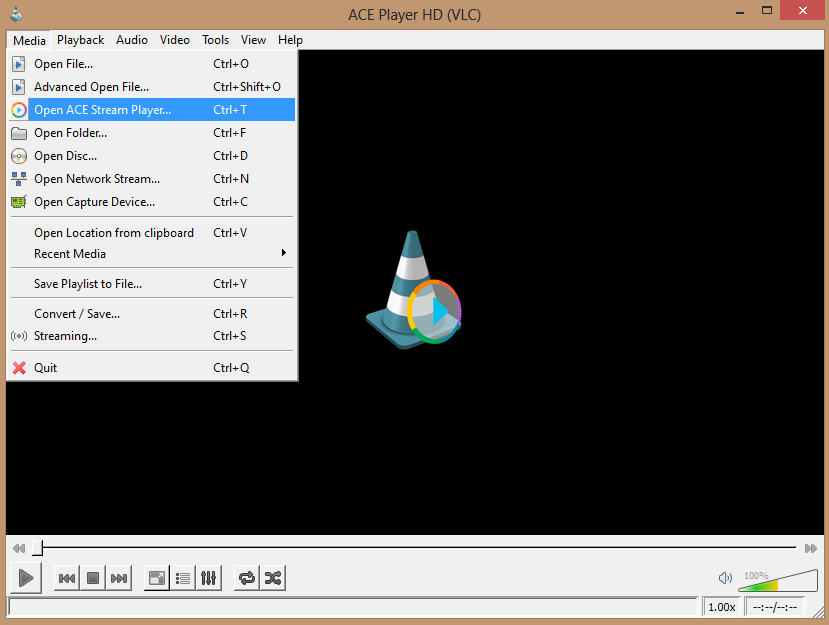Click the VLC cone logo in video area
Viewport: 829px width, 625px height.
point(413,289)
